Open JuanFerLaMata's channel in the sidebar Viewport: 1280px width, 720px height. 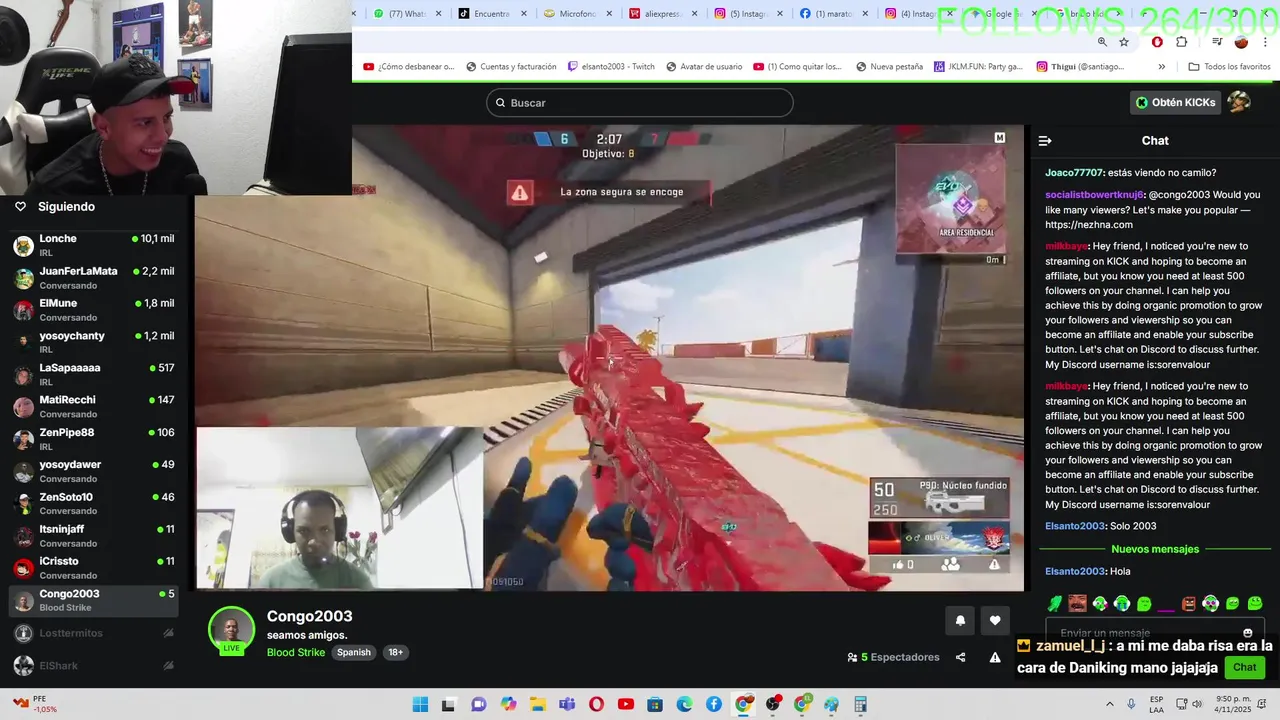[95, 278]
